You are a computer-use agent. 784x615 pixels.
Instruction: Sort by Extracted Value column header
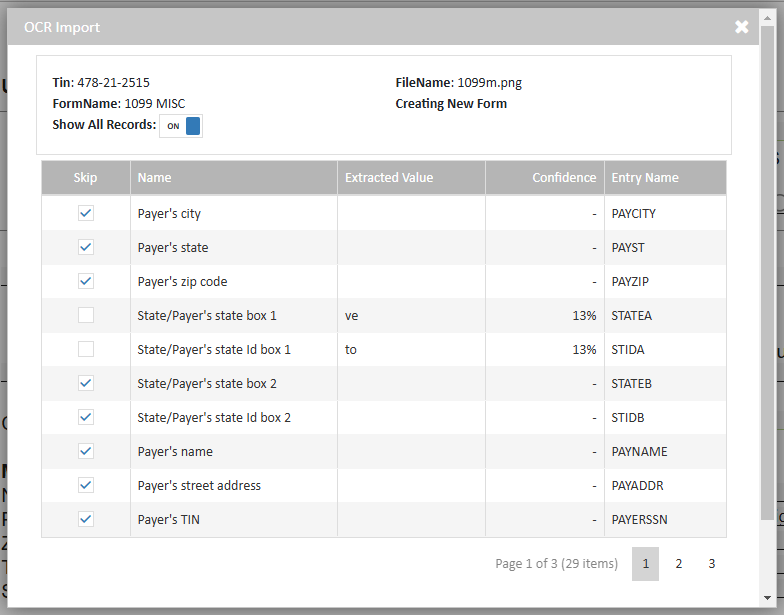[x=389, y=178]
